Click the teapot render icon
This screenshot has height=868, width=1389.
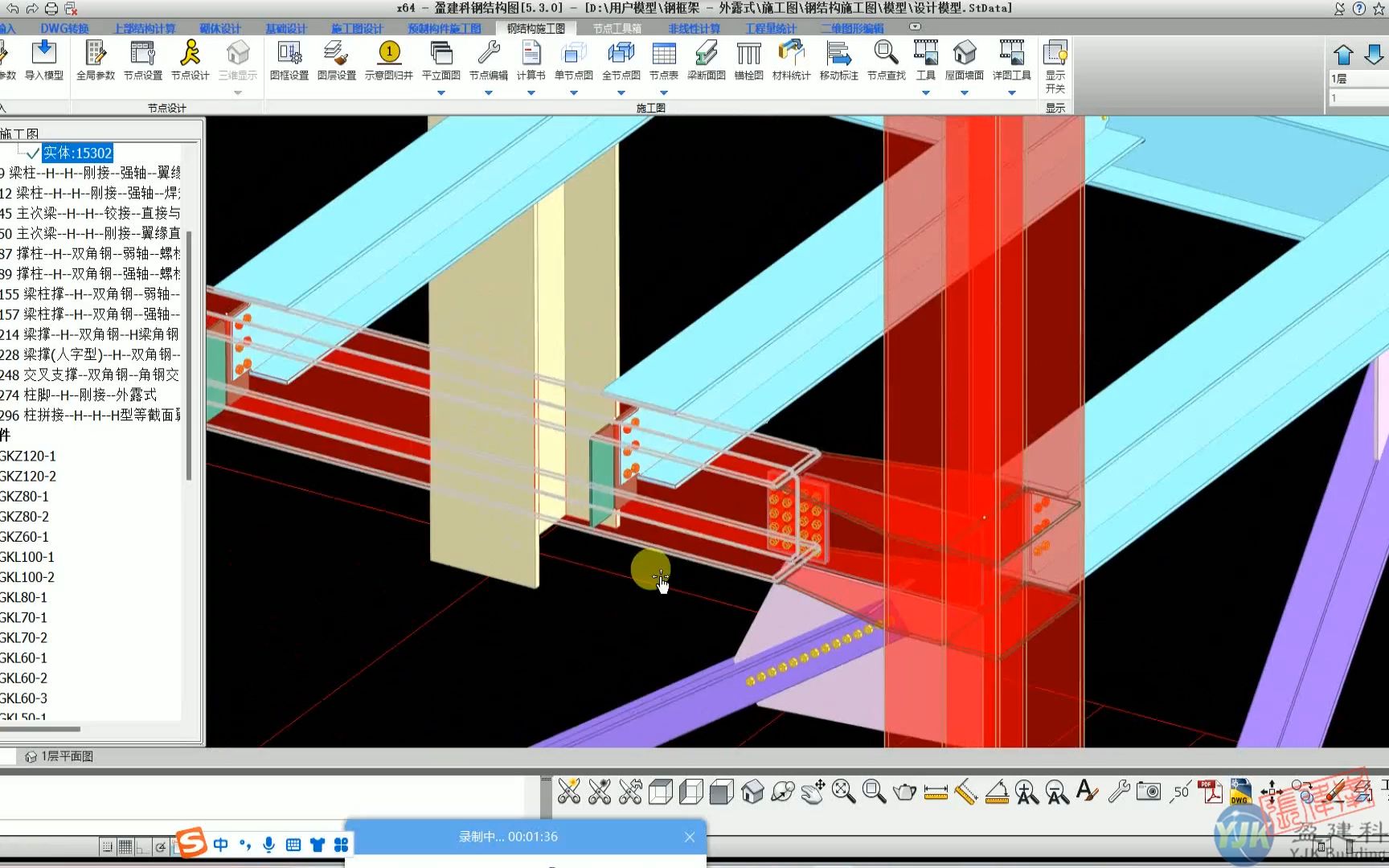click(905, 792)
